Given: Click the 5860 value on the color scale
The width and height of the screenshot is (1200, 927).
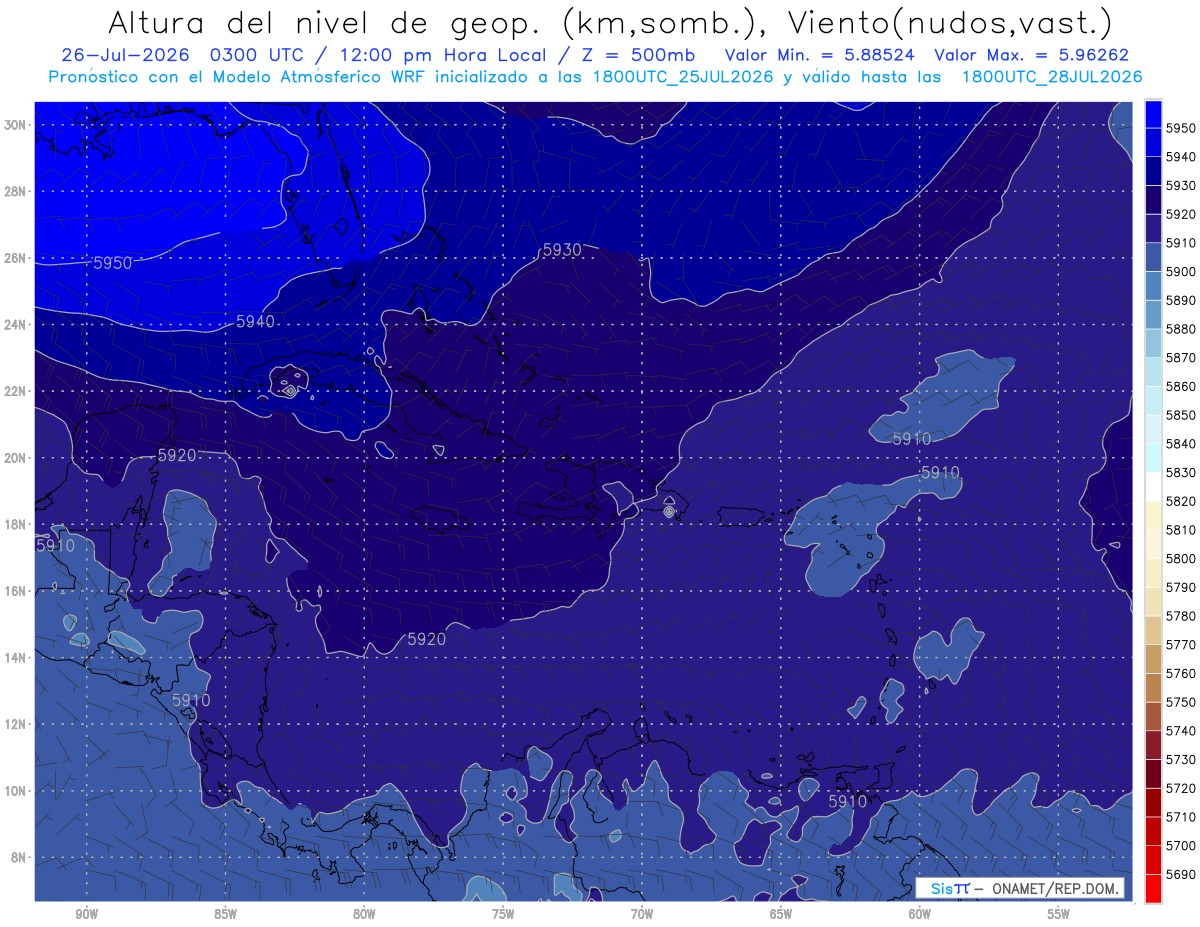Looking at the screenshot, I should [x=1181, y=386].
